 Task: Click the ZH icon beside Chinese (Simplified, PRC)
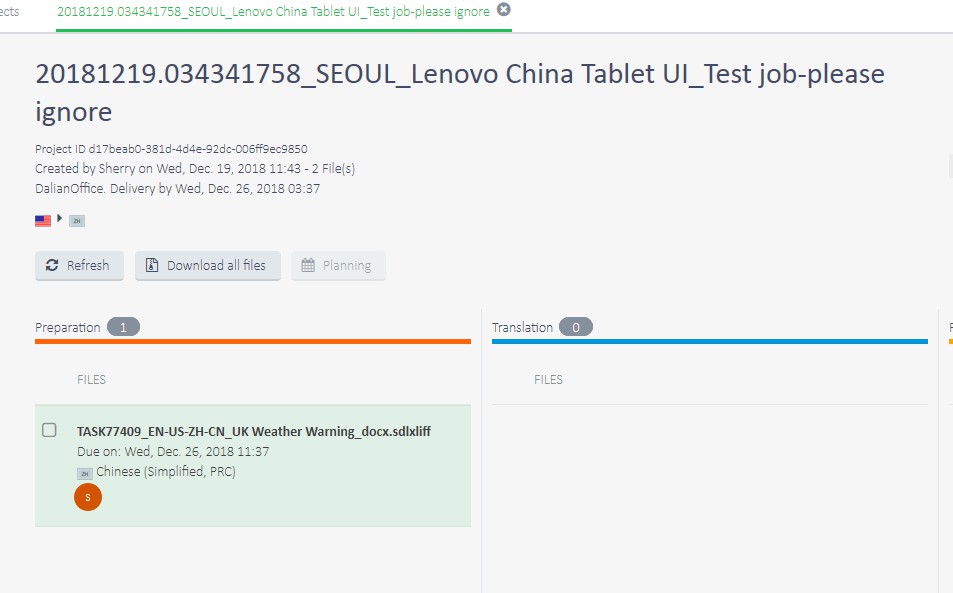85,473
